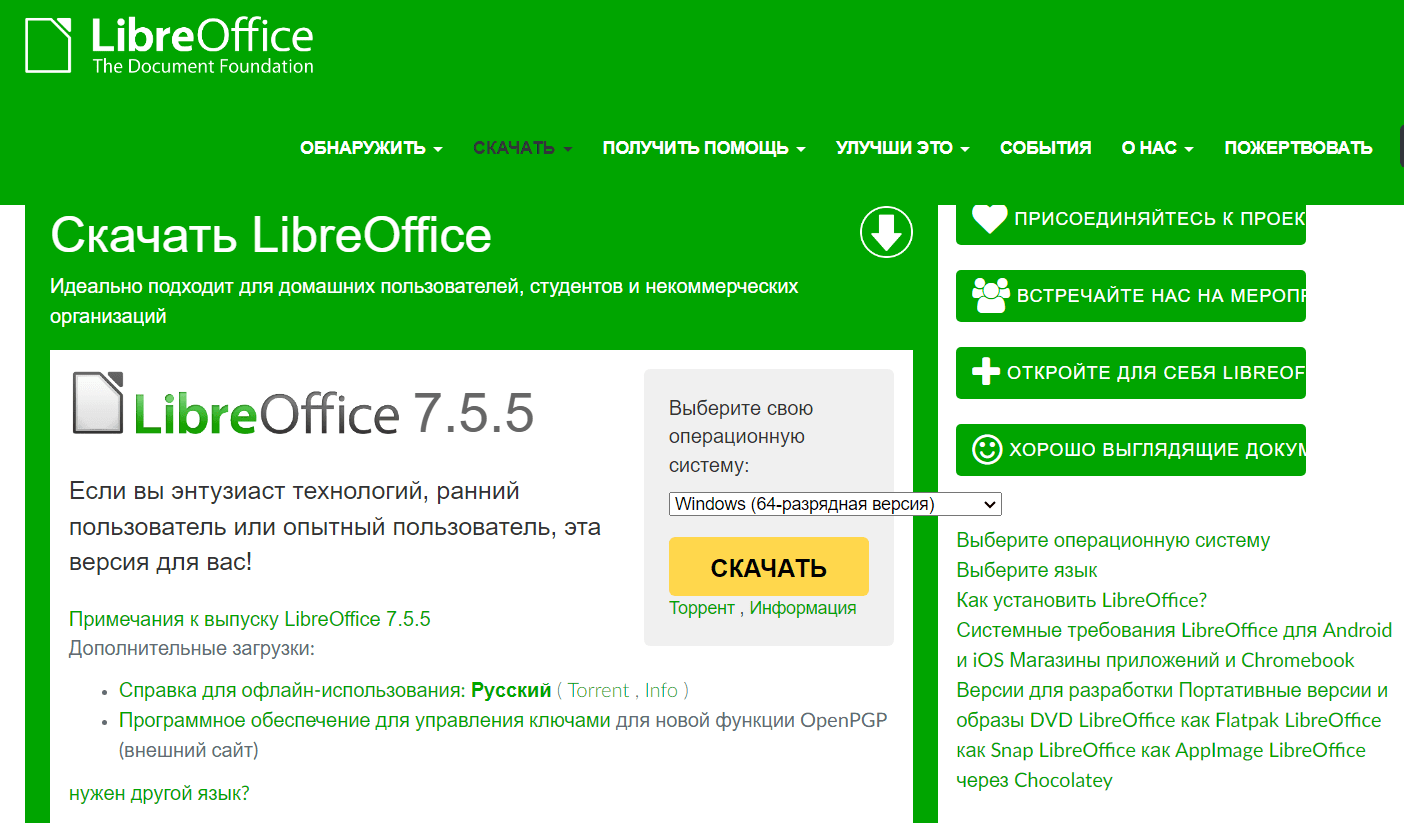This screenshot has width=1404, height=823.
Task: Expand the ОБНАРУЖИТЬ navigation menu
Action: pos(371,148)
